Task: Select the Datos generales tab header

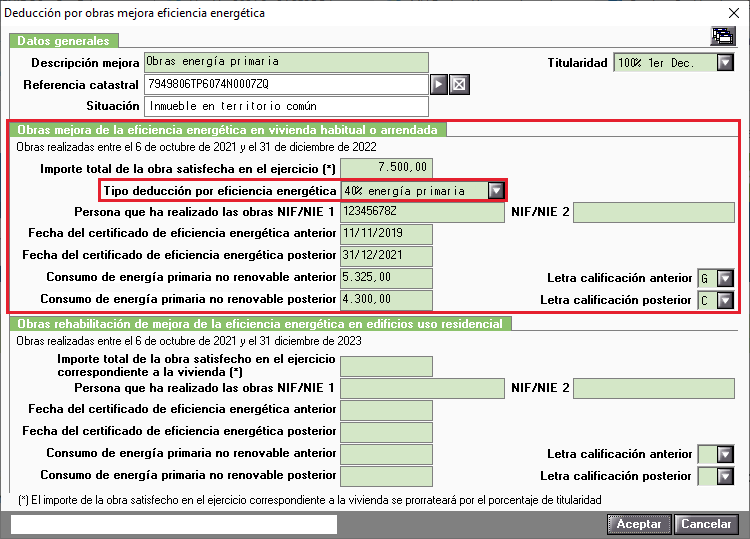Action: pos(64,41)
